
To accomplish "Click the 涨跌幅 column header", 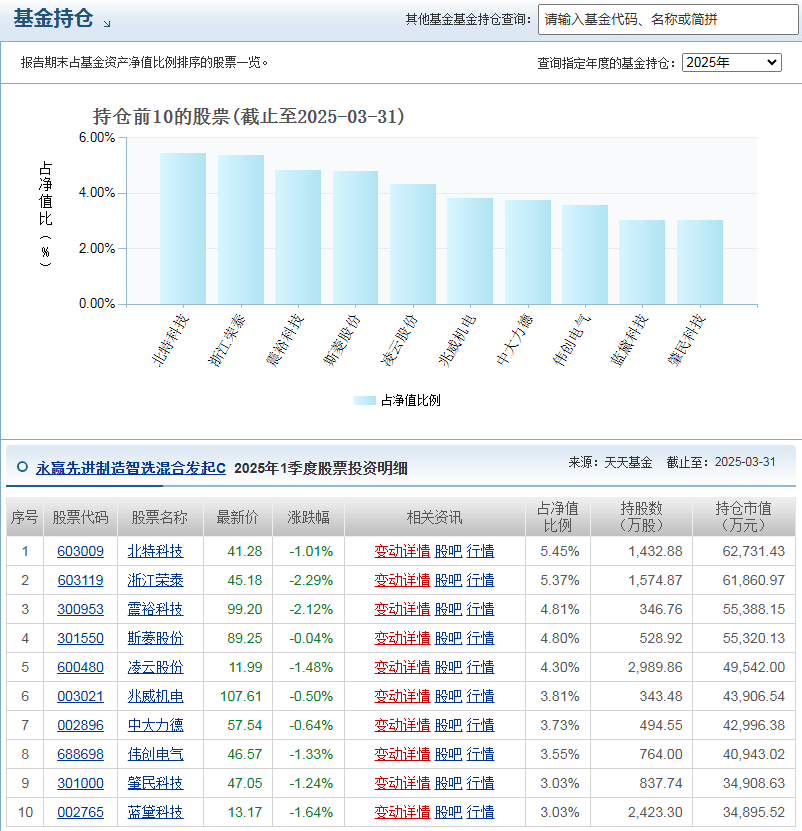I will coord(309,517).
